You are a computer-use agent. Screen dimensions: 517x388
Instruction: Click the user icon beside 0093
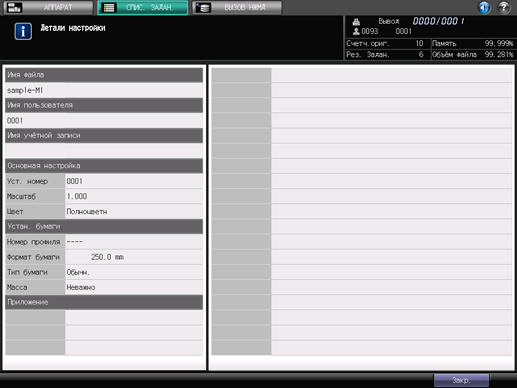click(x=356, y=31)
